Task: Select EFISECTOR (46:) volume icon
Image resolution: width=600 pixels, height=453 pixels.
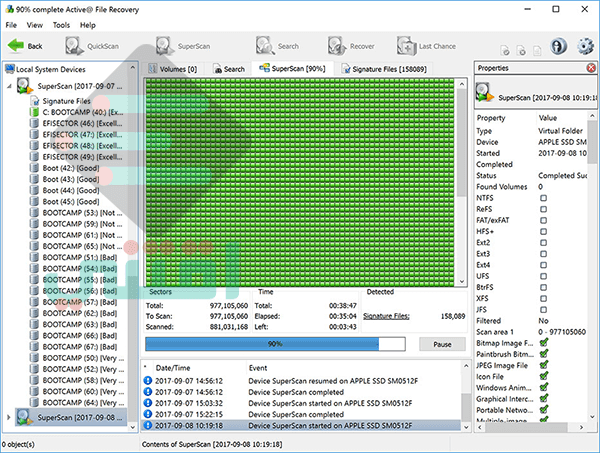Action: (34, 123)
